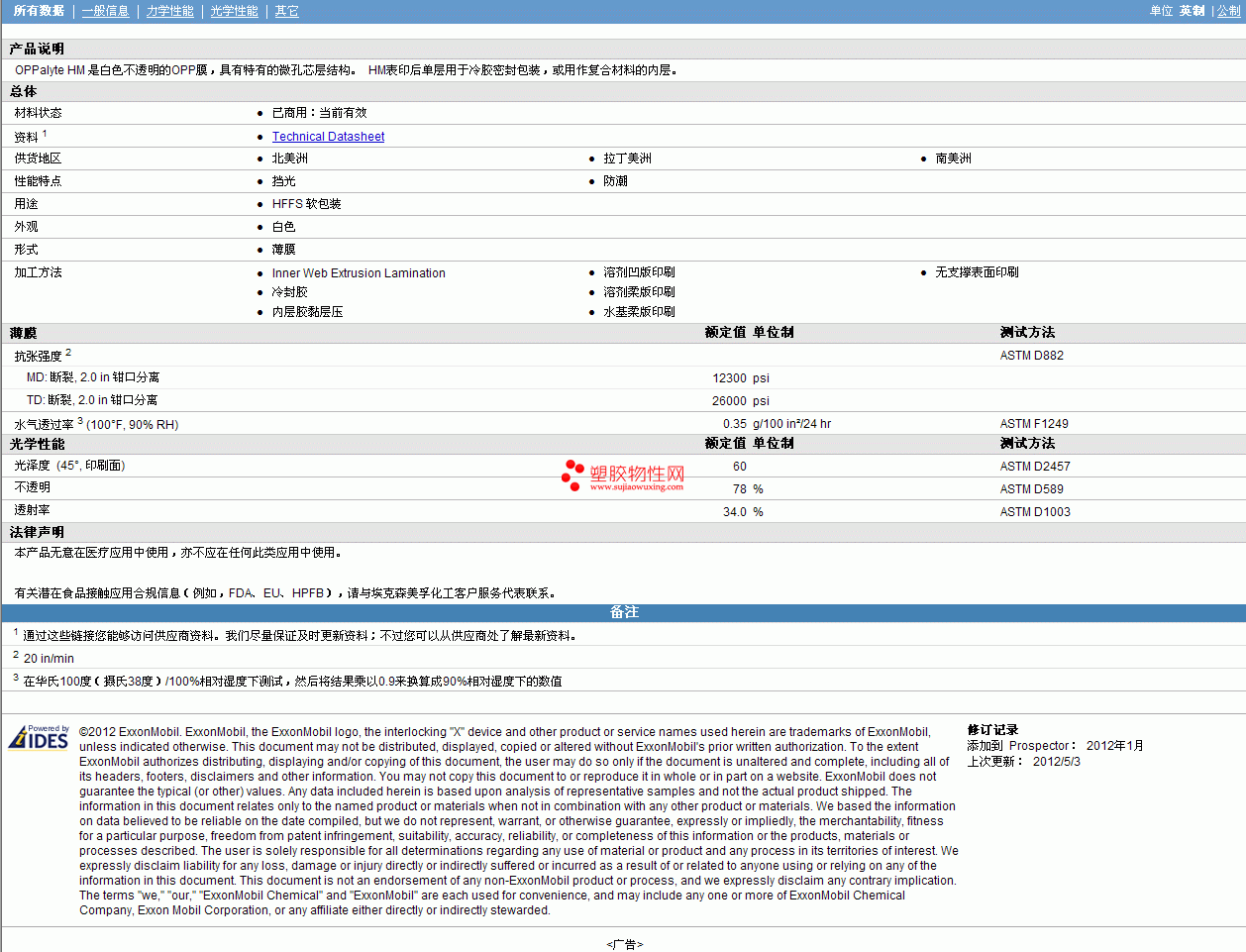Click Inner Web Extrusion Lamination entry
This screenshot has height=952, width=1246.
(x=359, y=273)
